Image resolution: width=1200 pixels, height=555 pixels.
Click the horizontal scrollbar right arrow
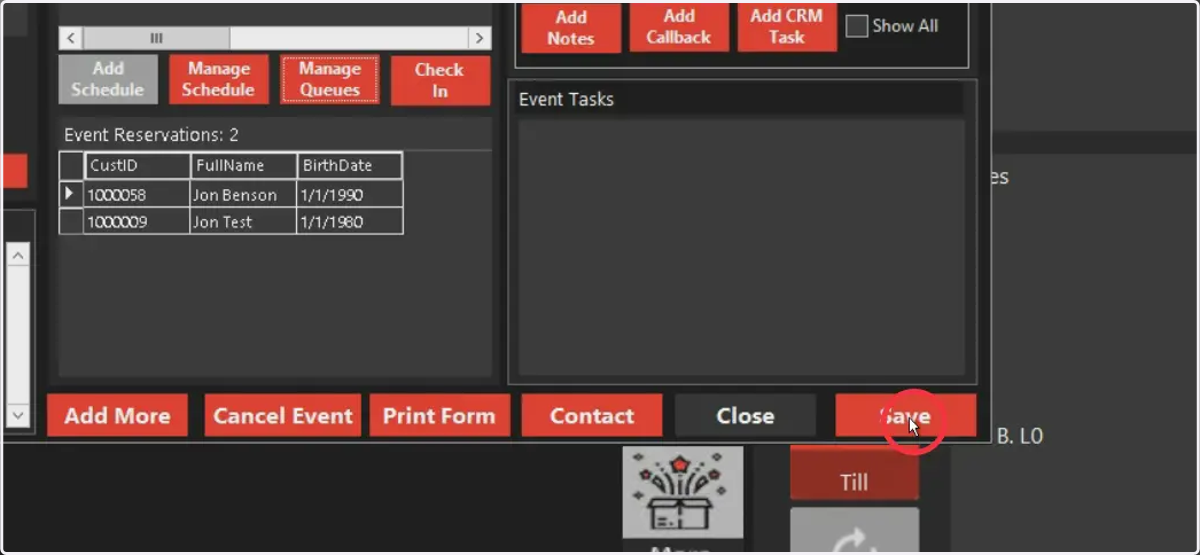click(x=480, y=38)
